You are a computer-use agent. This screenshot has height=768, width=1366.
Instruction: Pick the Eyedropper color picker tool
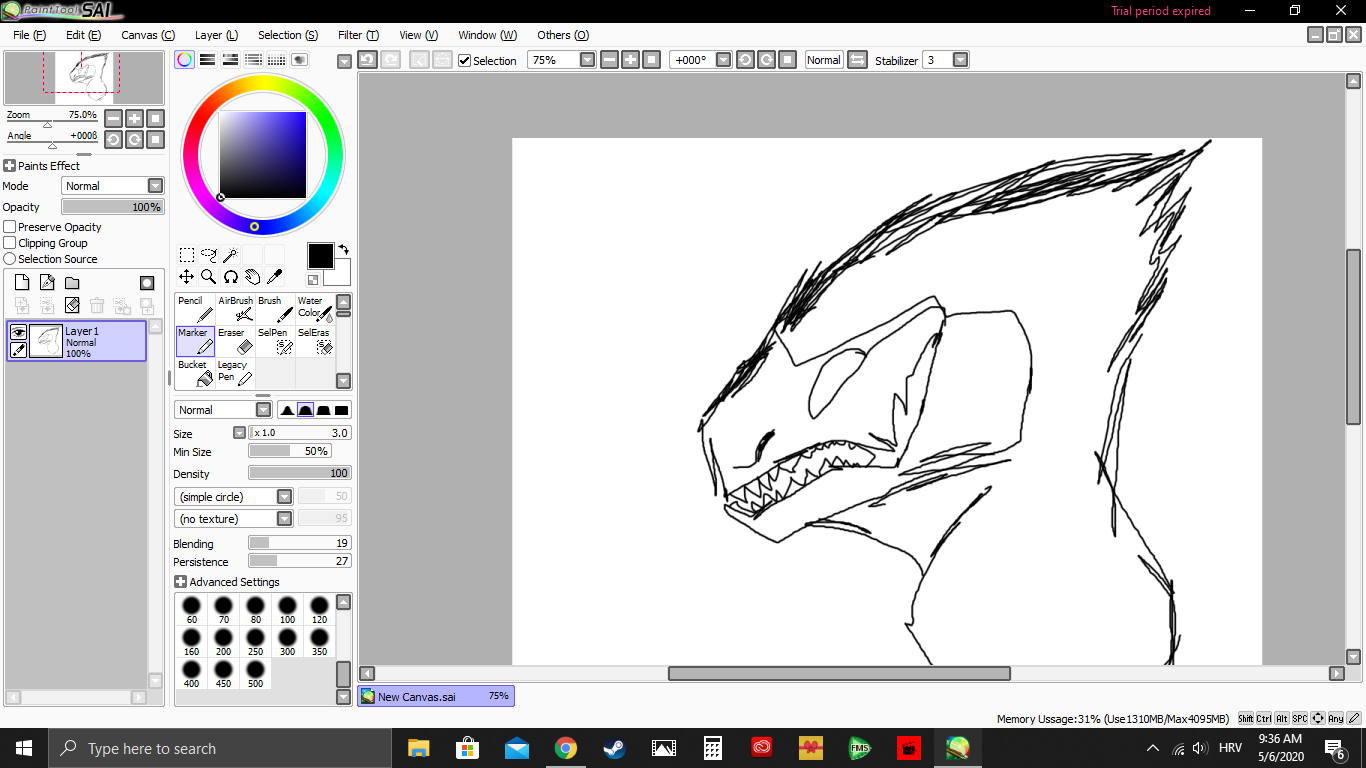[x=274, y=277]
